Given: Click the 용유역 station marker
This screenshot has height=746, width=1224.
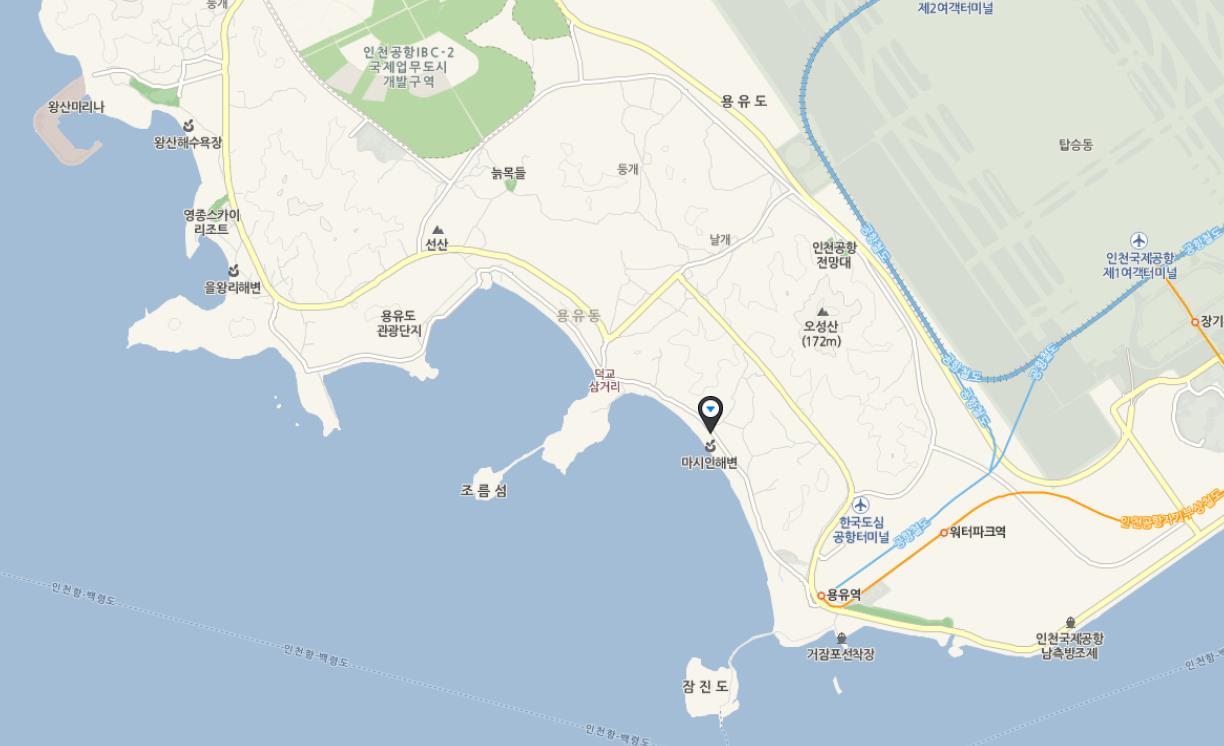Looking at the screenshot, I should tap(821, 596).
